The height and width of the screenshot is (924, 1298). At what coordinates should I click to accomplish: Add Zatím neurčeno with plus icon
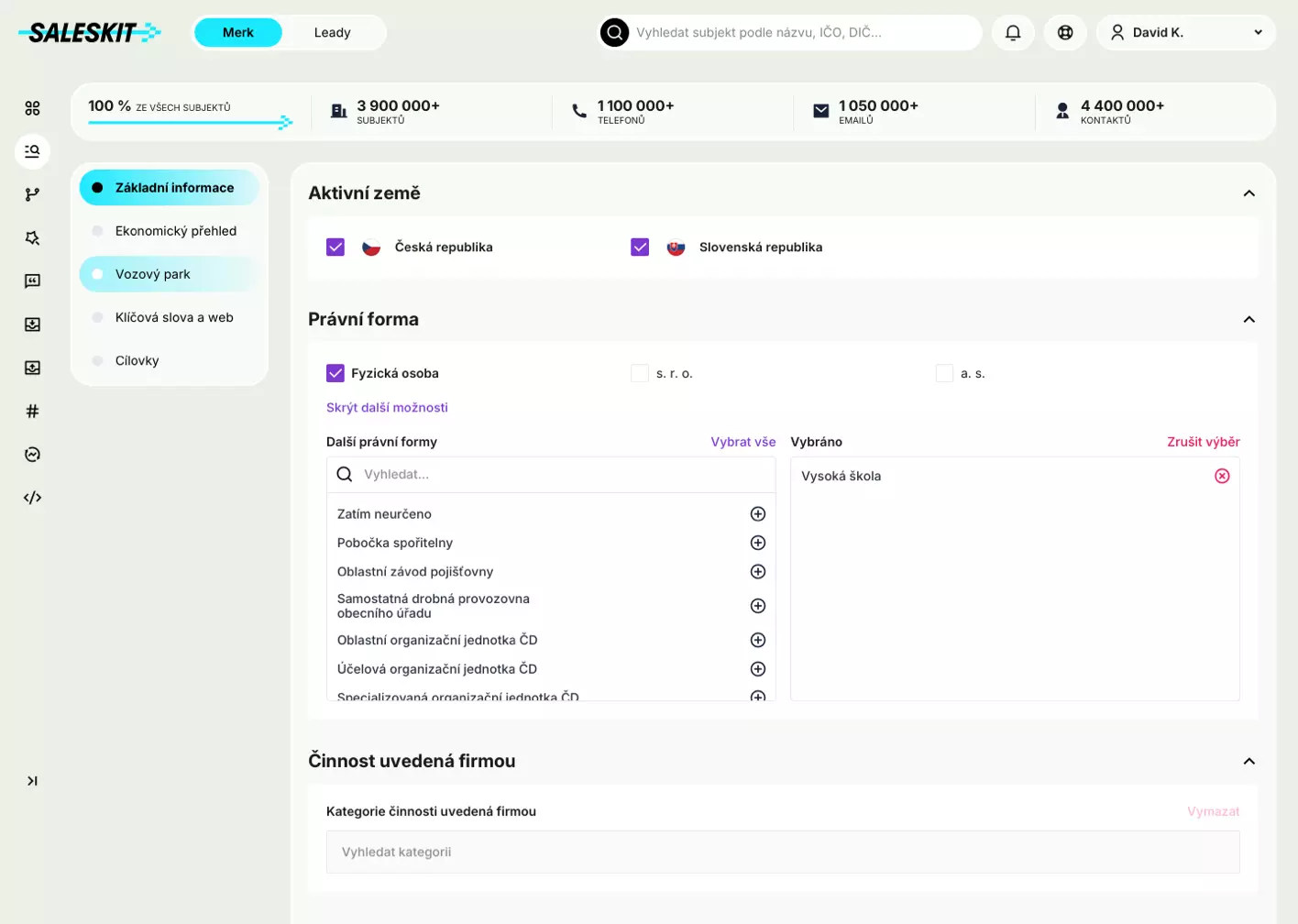click(758, 514)
